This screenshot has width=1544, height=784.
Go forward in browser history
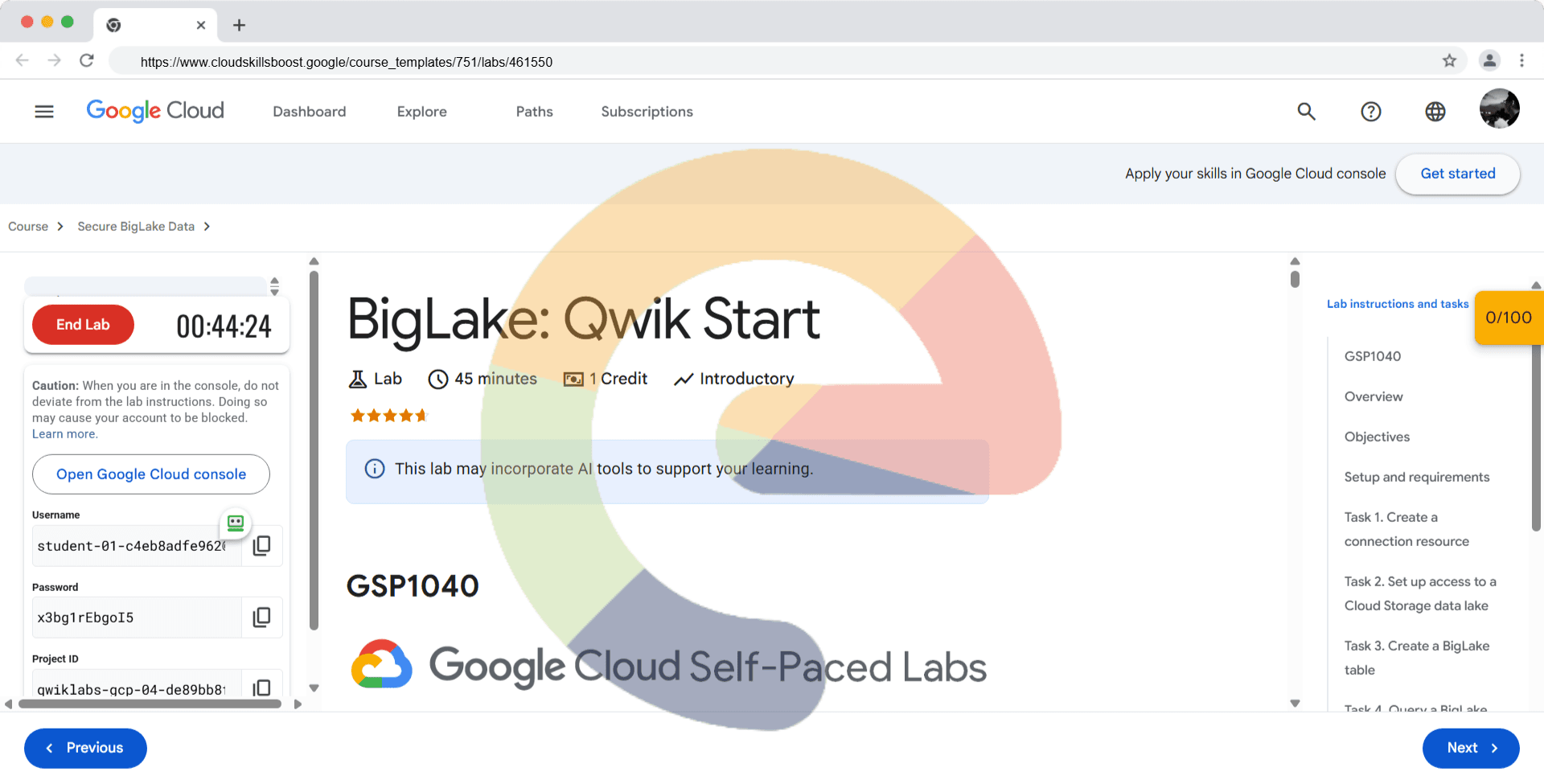click(x=54, y=60)
